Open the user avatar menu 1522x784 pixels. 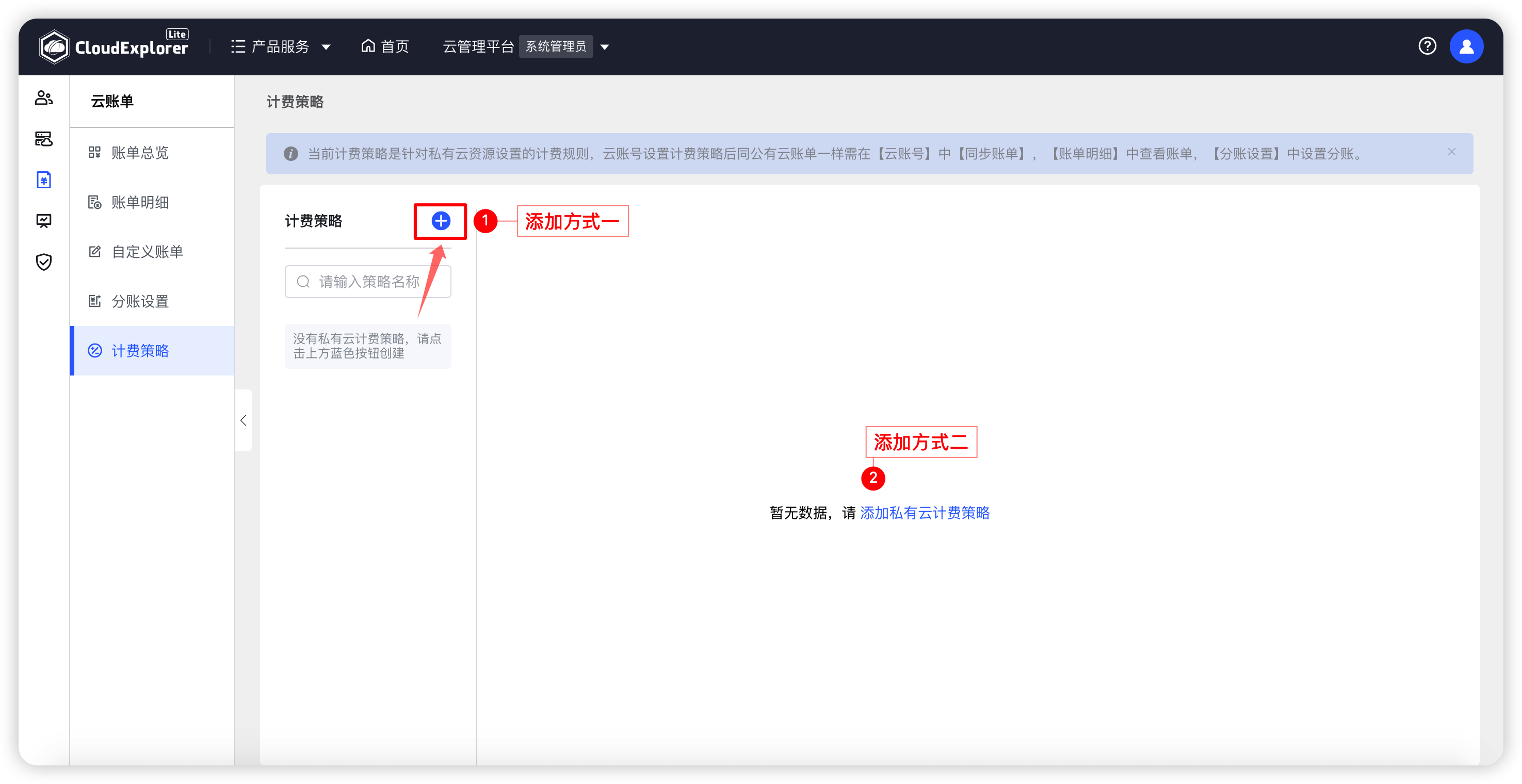point(1466,46)
